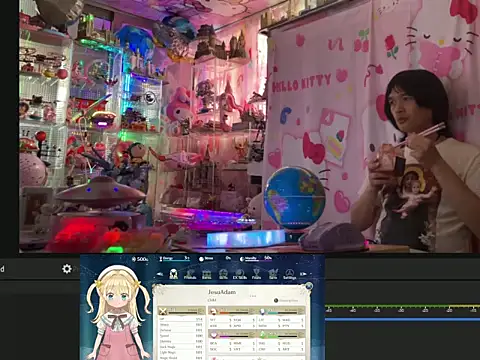Click the blonde character portrait
This screenshot has width=480, height=360.
(x=117, y=313)
